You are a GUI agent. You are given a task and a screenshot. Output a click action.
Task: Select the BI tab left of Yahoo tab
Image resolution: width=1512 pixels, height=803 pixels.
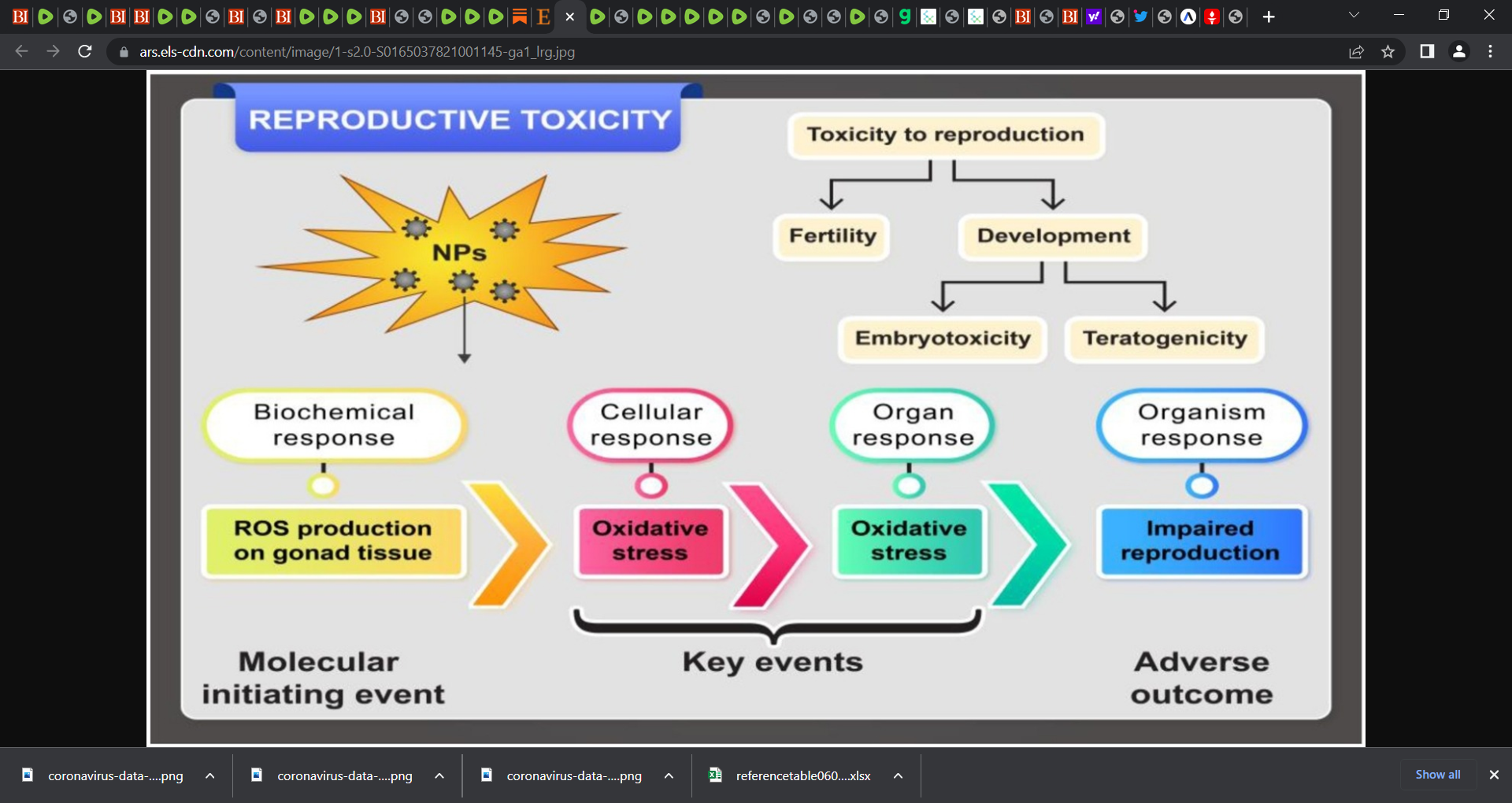[1070, 17]
